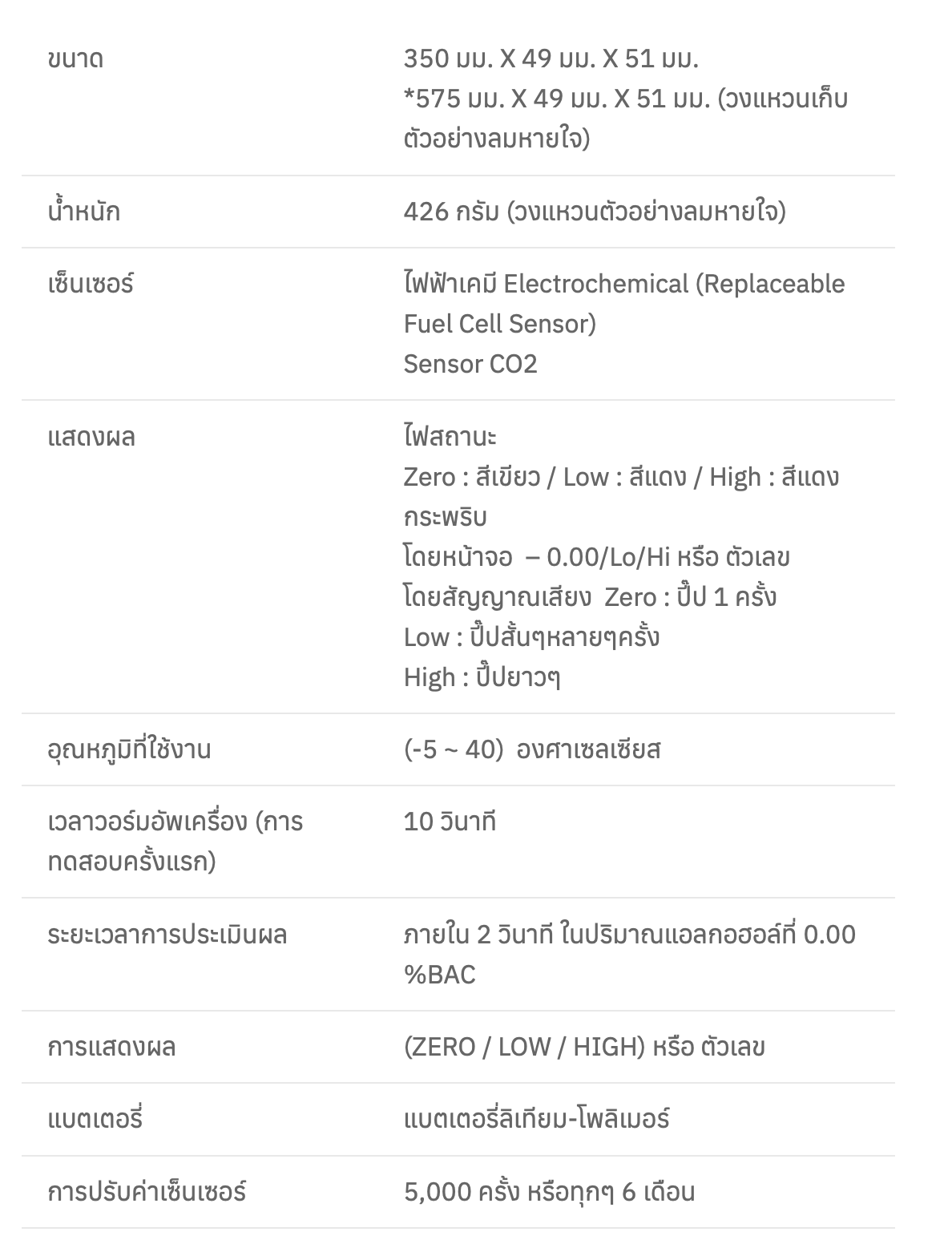Click the "ขนาด" row label
The width and height of the screenshot is (952, 1260).
point(75,59)
